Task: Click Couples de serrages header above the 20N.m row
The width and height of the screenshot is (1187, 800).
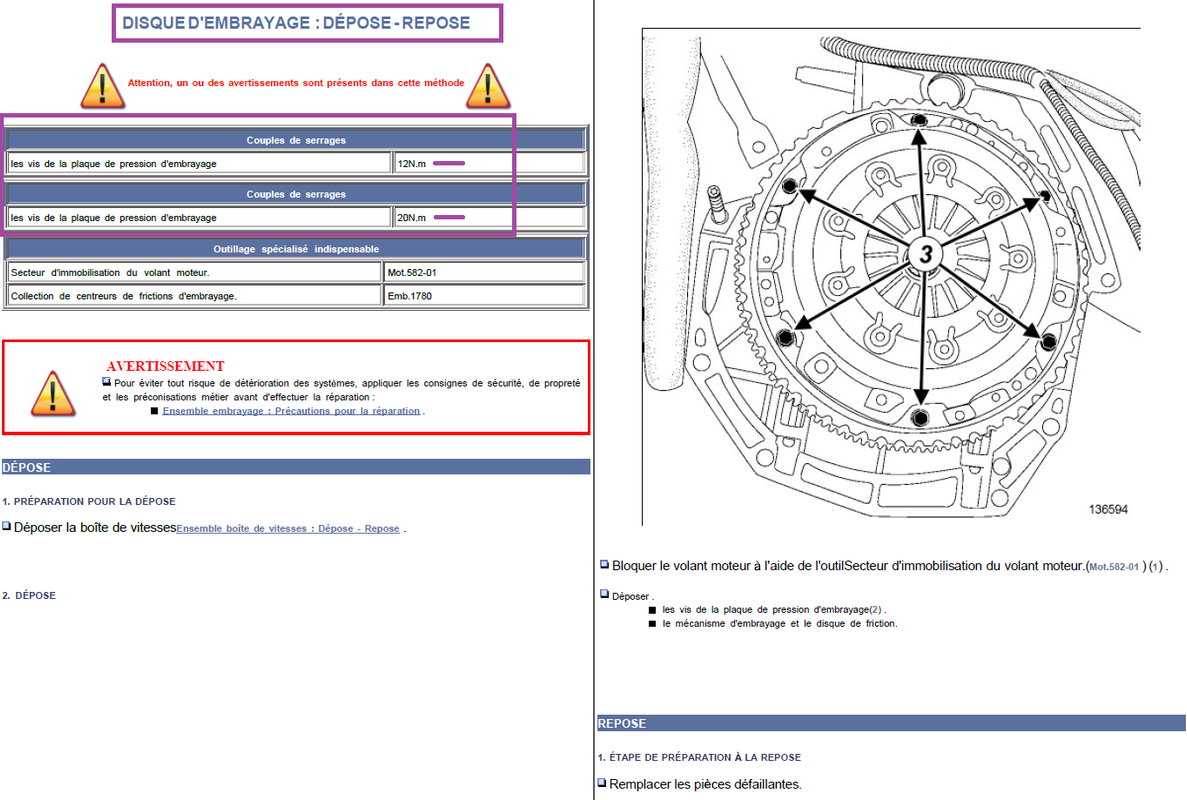Action: pos(296,195)
